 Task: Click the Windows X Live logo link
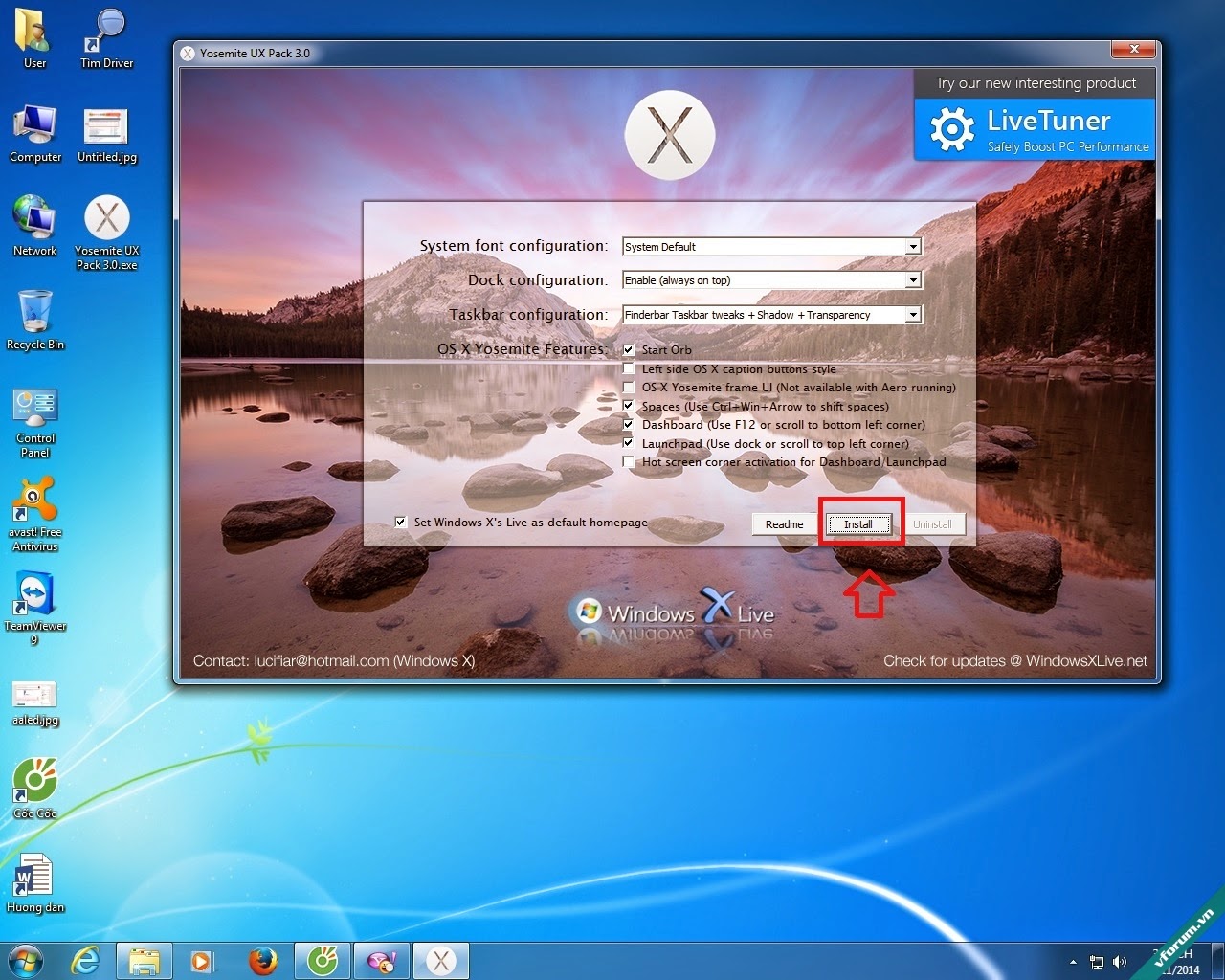(x=671, y=612)
